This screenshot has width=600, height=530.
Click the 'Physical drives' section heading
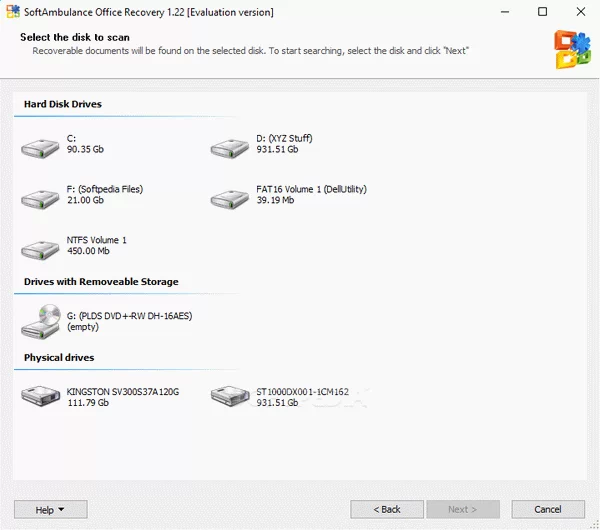59,357
